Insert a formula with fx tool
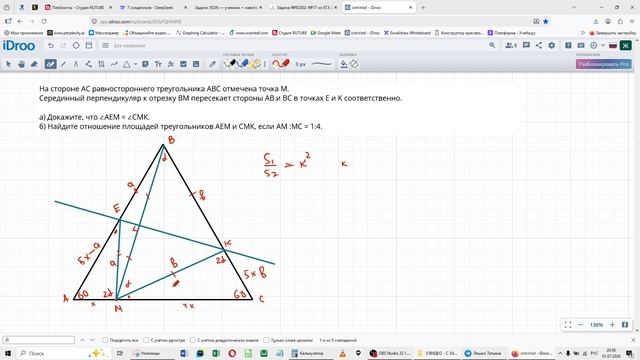Viewport: 640px width, 360px height. point(171,64)
